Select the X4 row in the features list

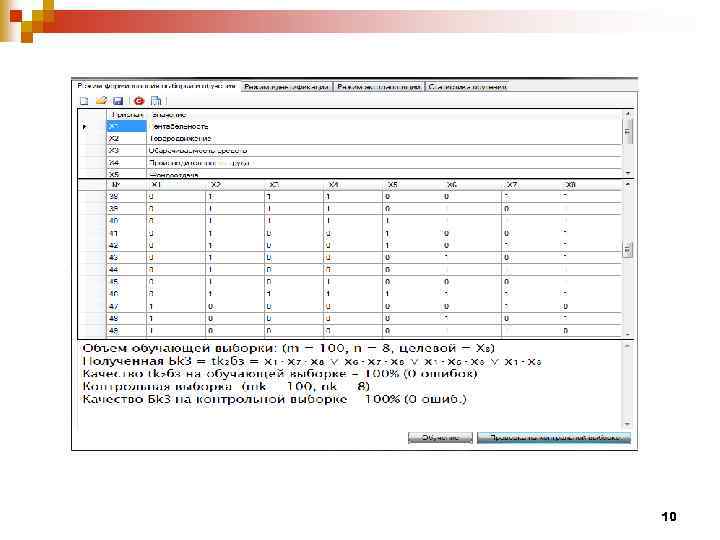[350, 163]
